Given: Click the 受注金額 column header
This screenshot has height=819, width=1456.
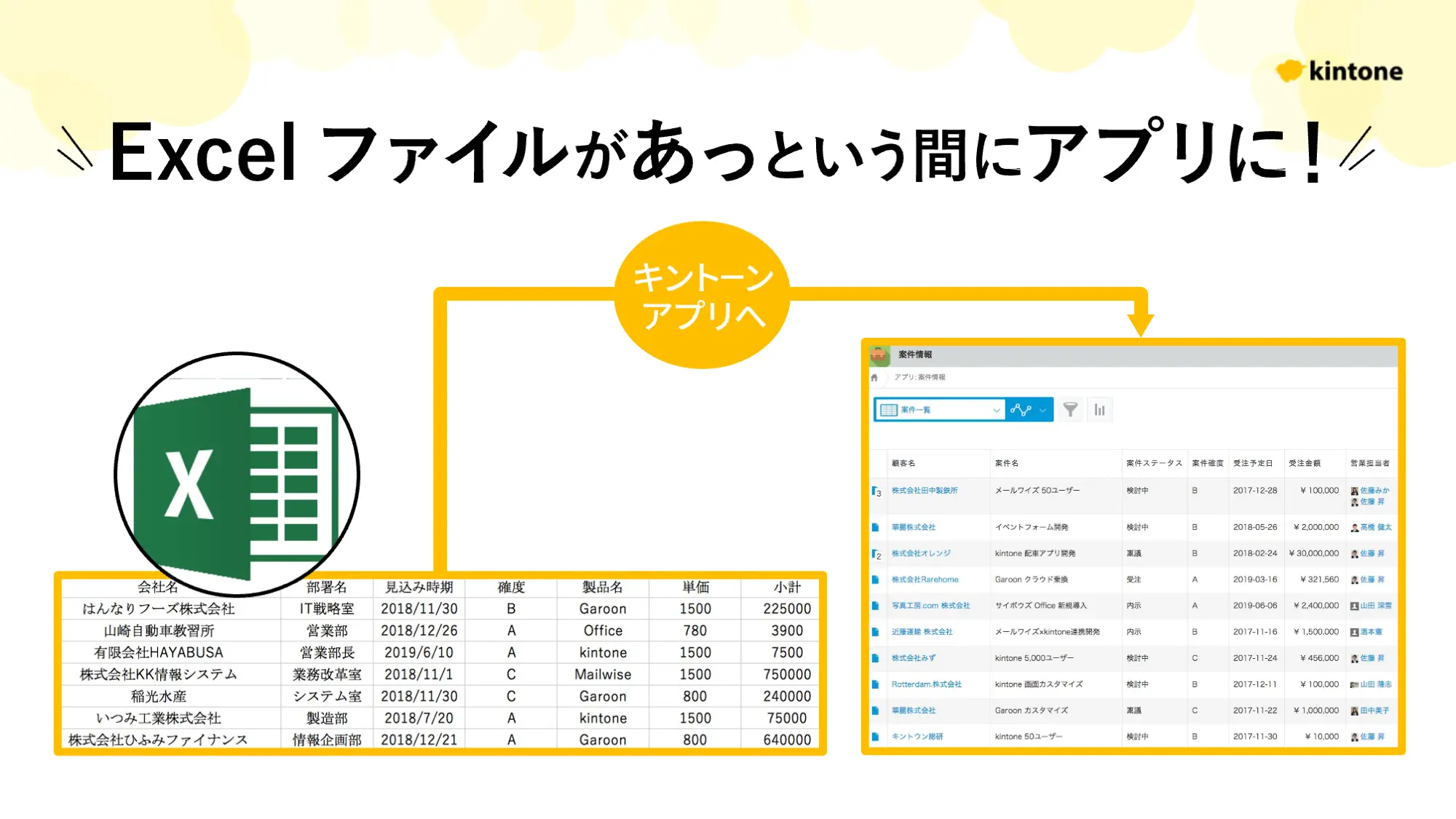Looking at the screenshot, I should (1305, 463).
